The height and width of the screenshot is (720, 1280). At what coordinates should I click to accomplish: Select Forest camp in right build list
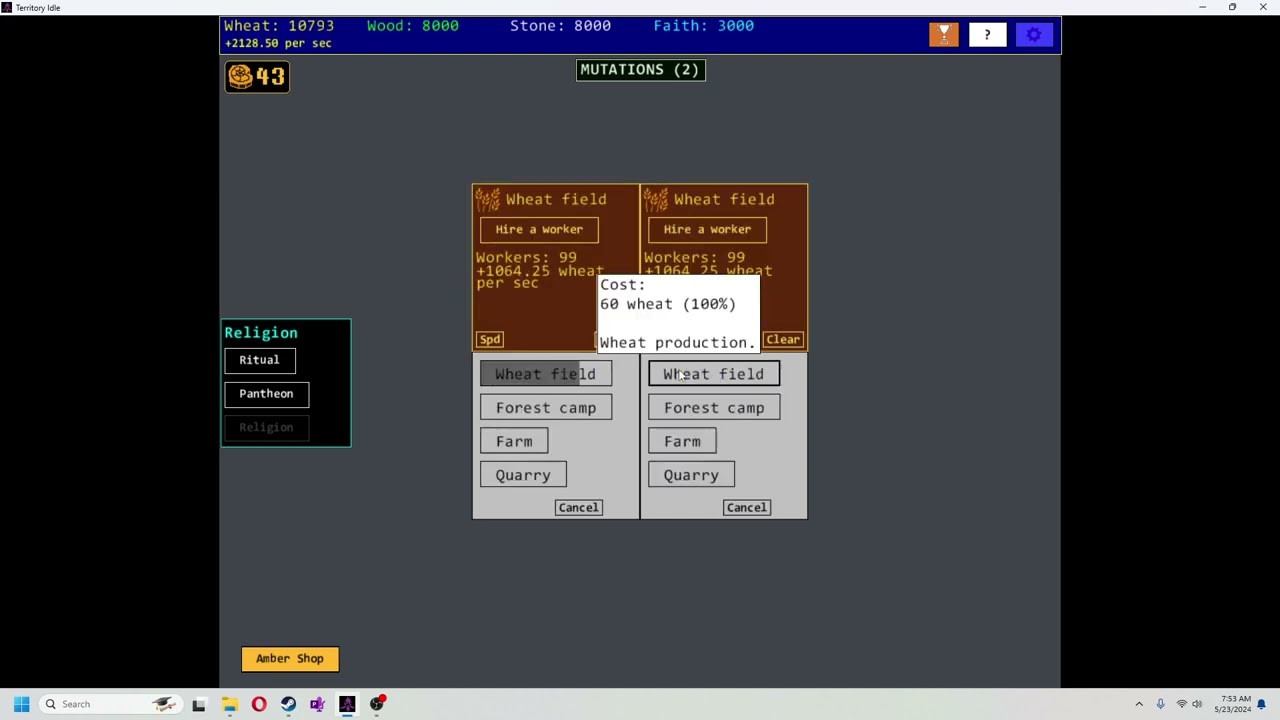tap(714, 408)
